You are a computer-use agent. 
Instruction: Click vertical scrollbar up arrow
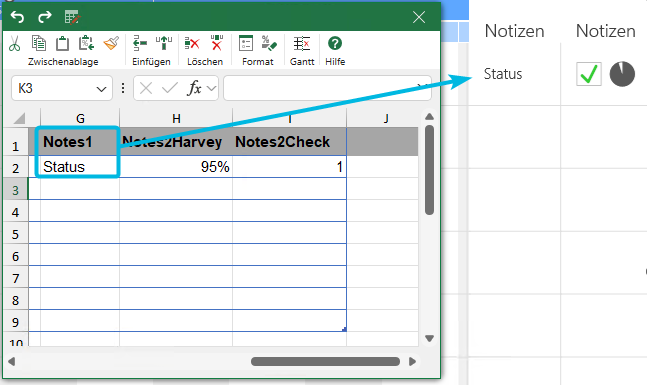(x=429, y=117)
